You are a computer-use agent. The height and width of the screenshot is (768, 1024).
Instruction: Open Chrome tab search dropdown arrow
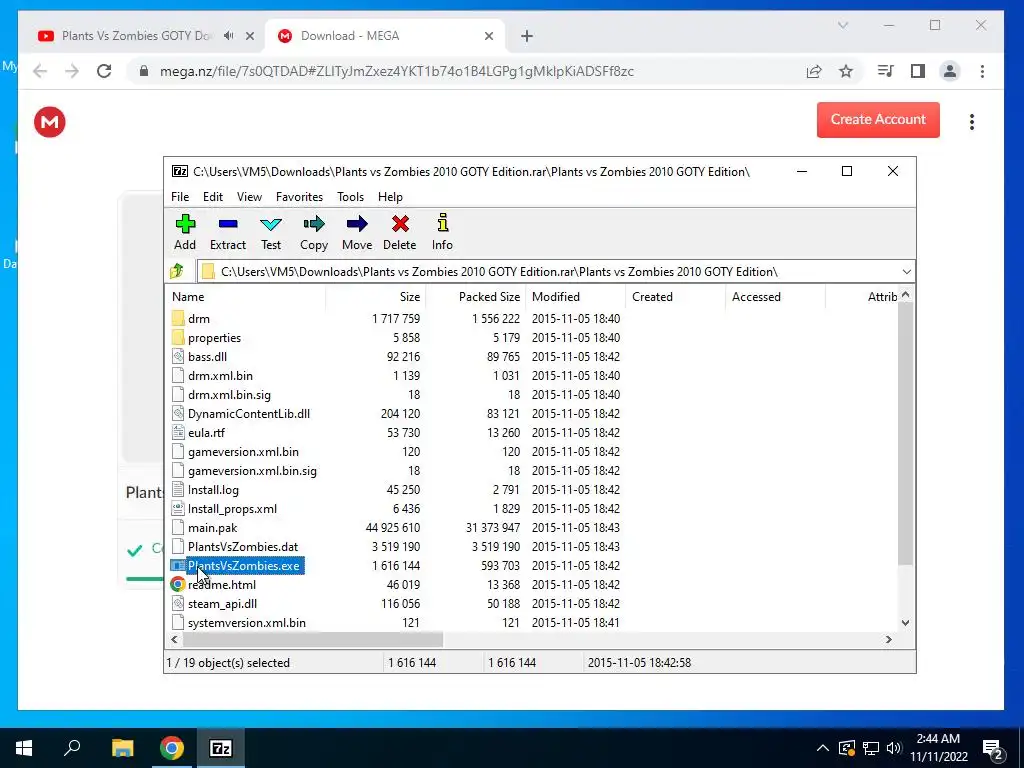click(843, 25)
